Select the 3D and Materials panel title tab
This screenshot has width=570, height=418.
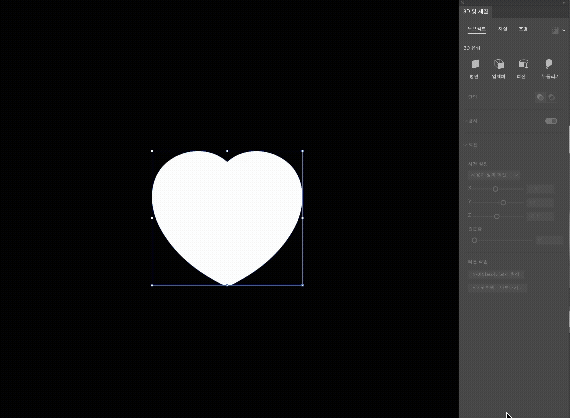(x=476, y=11)
